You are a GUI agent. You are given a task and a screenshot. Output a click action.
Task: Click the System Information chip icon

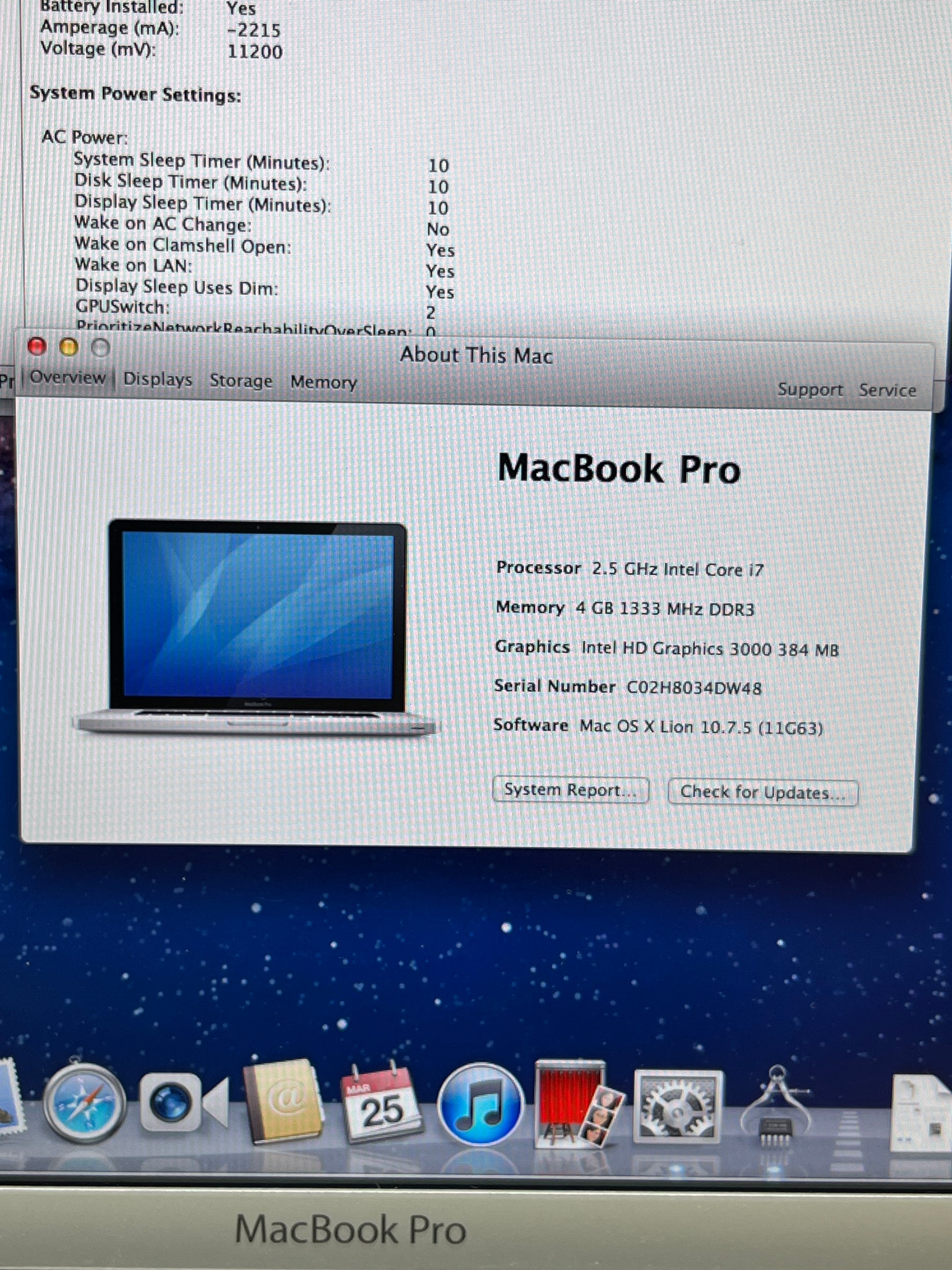pos(776,1108)
